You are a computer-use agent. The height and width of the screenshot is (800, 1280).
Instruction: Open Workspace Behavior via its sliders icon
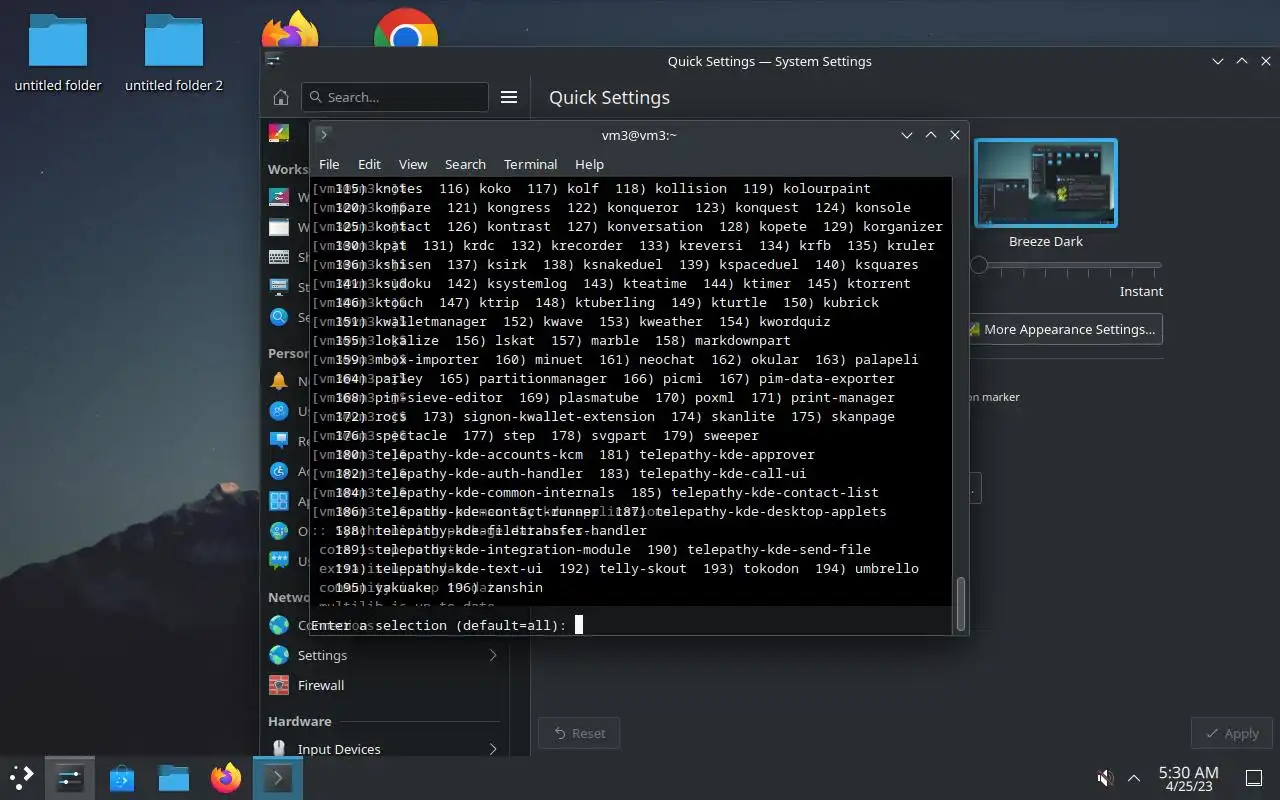click(279, 197)
